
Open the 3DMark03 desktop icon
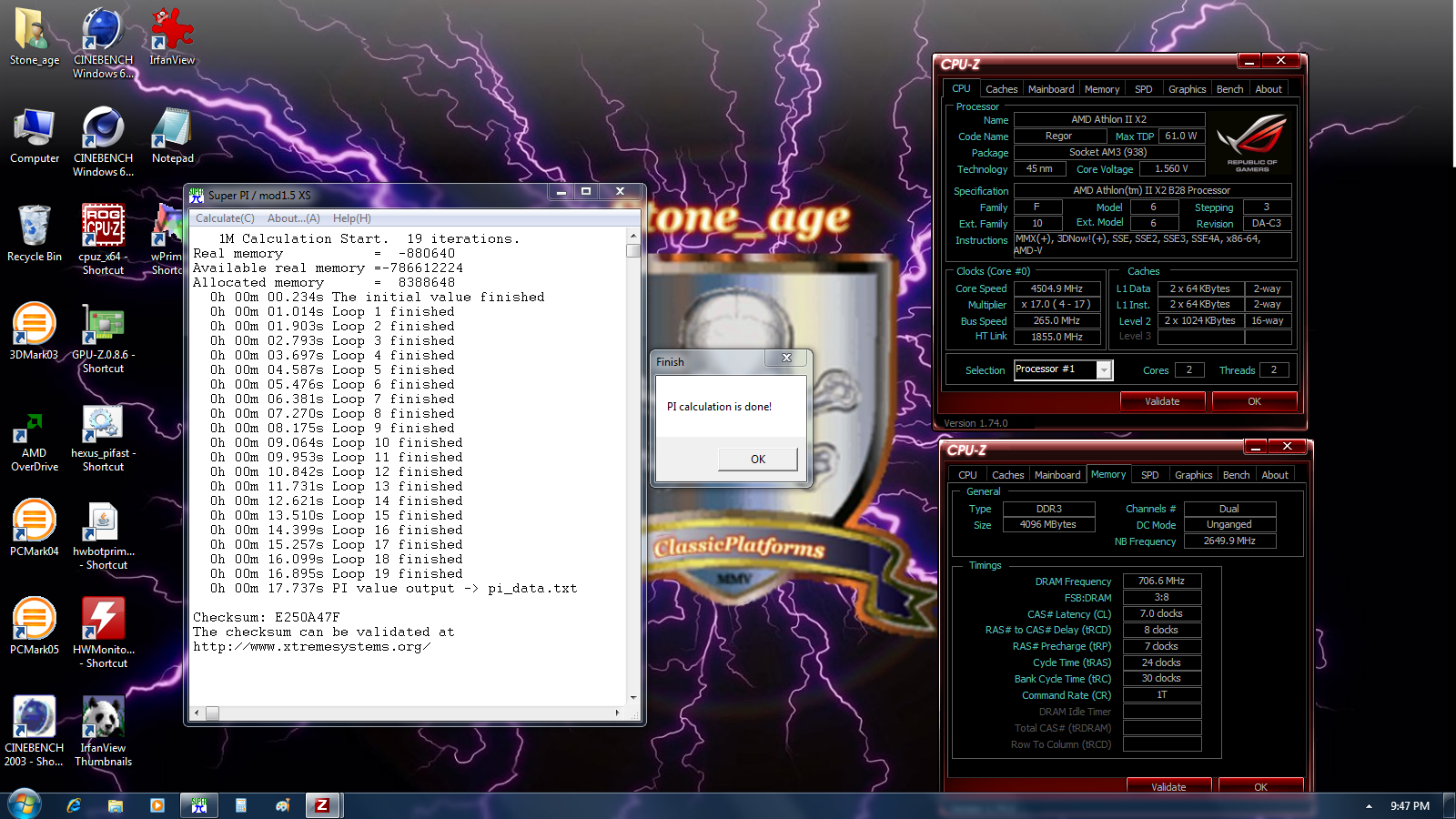coord(34,332)
